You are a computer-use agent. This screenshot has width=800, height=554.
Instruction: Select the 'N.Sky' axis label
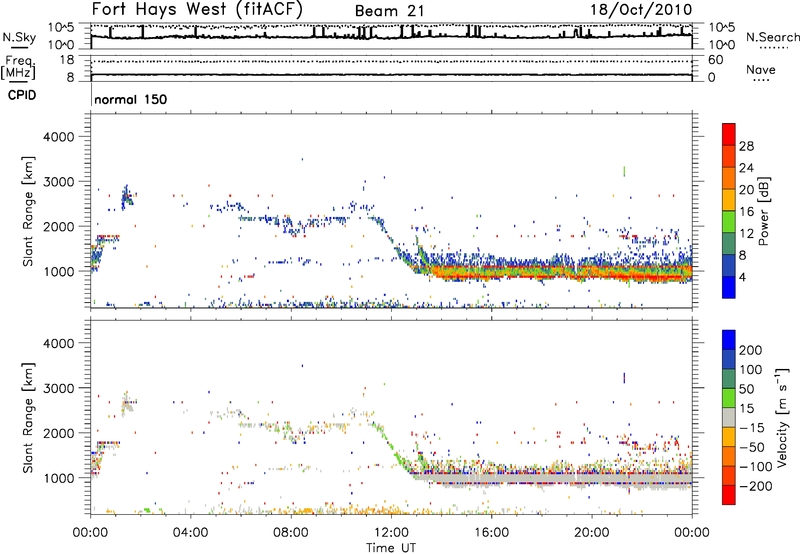click(x=19, y=37)
